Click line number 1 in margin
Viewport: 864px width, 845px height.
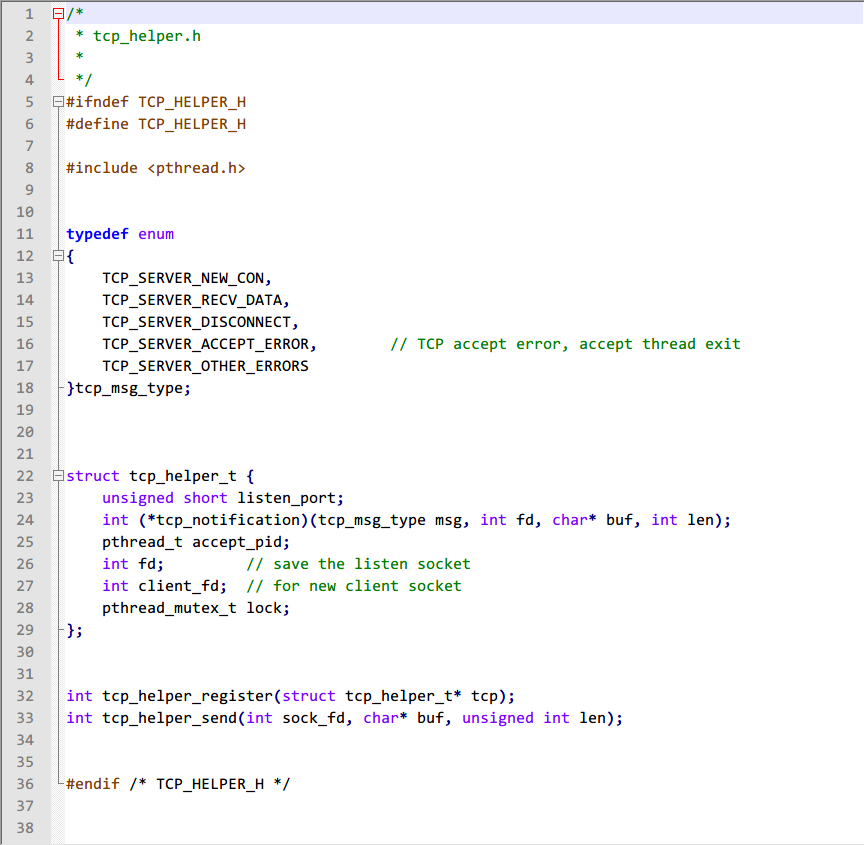[x=29, y=14]
